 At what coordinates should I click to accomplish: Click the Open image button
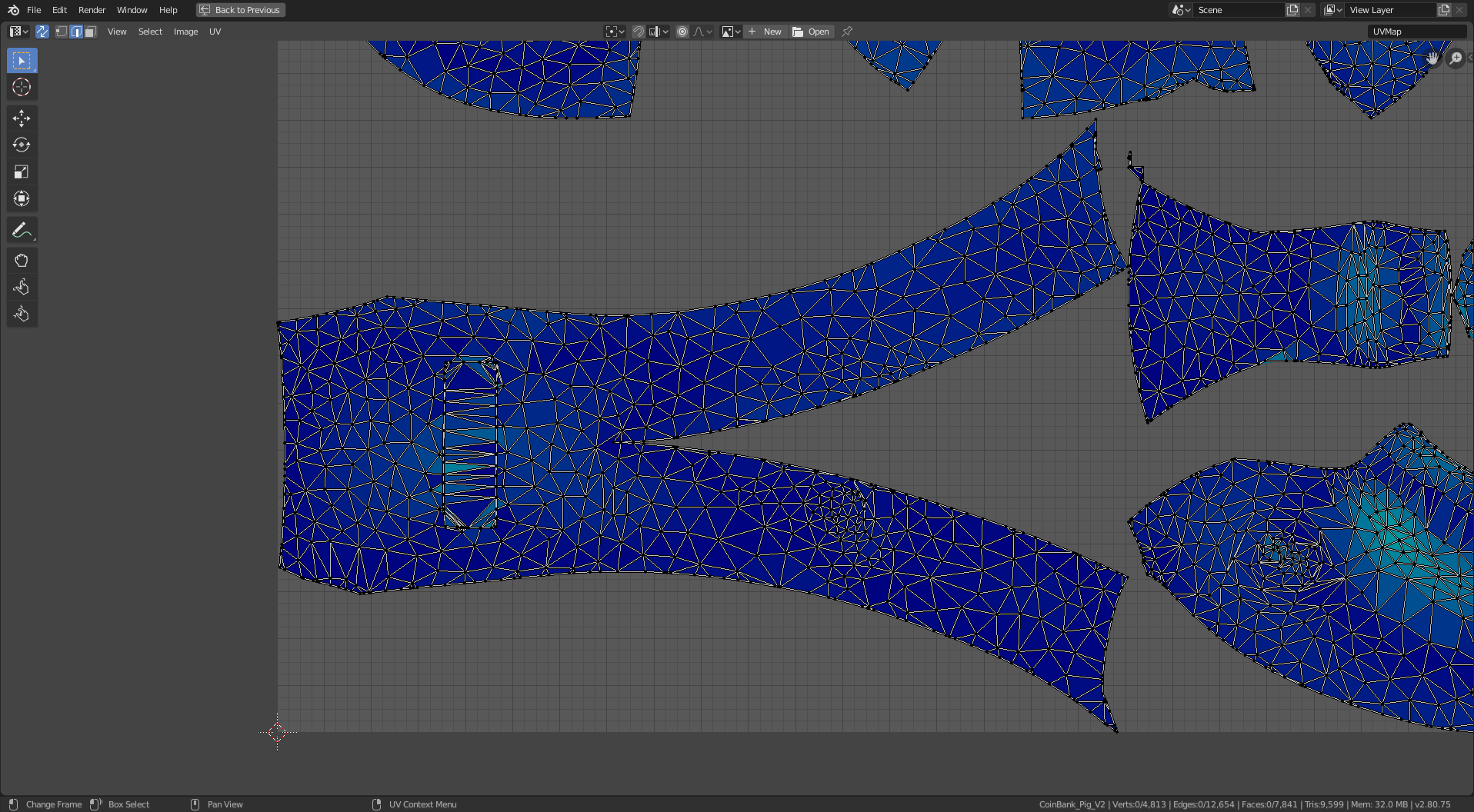(x=812, y=32)
